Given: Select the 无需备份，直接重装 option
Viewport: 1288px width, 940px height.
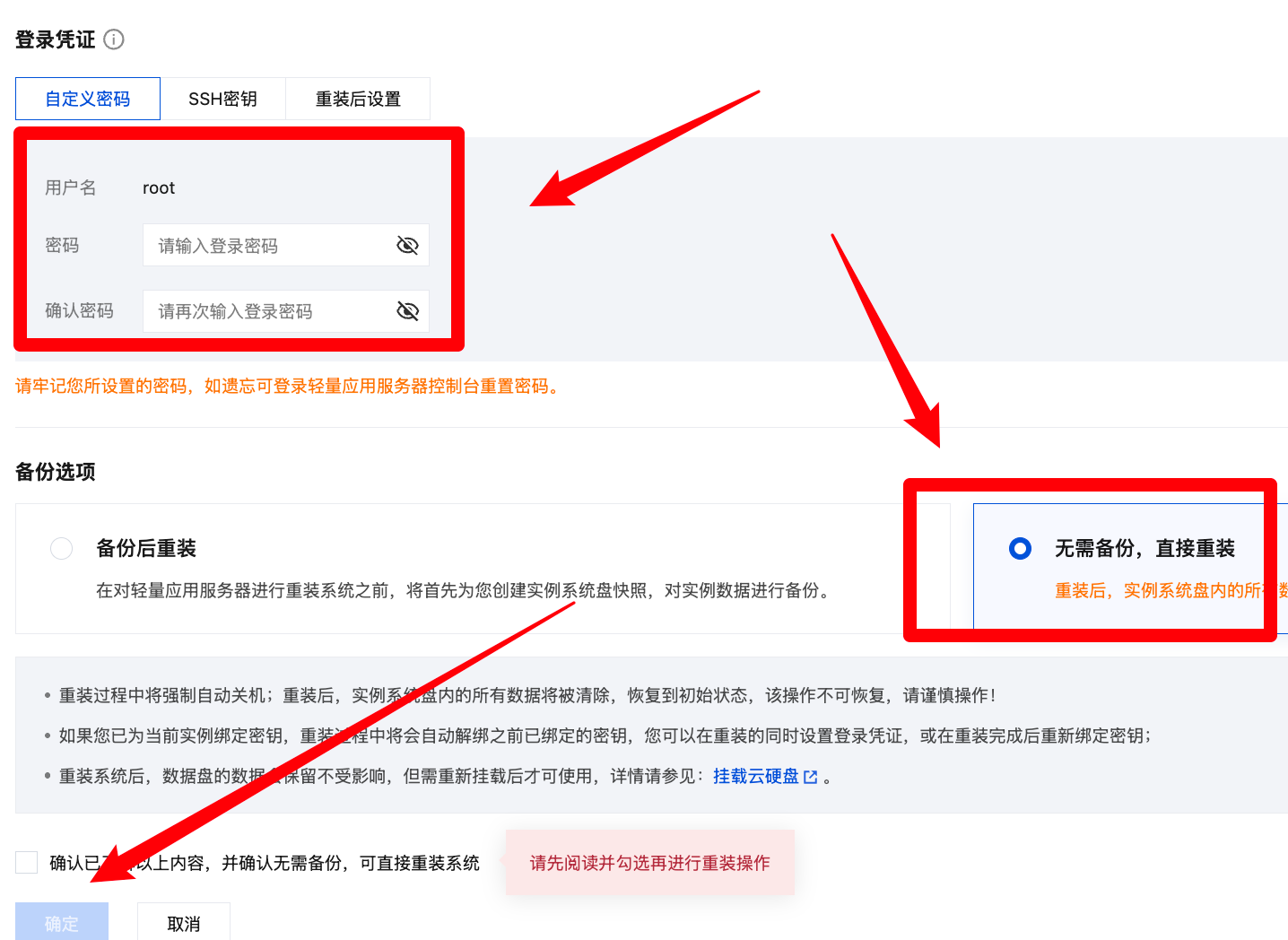Looking at the screenshot, I should click(1020, 548).
